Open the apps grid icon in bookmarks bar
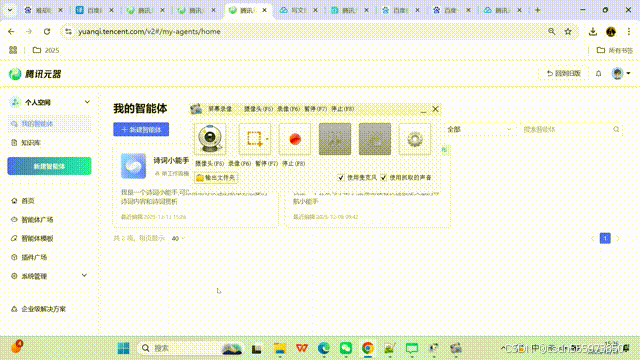This screenshot has height=360, width=640. tap(13, 50)
